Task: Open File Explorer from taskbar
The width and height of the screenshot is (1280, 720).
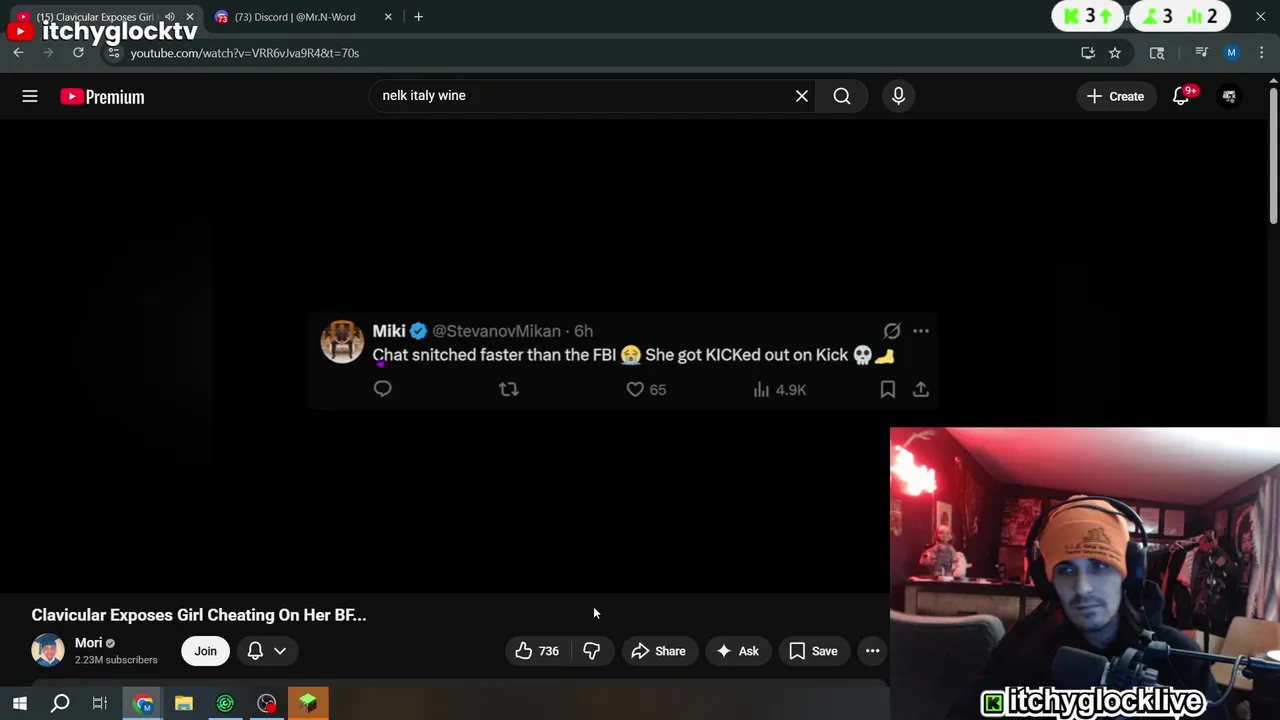Action: tap(184, 704)
